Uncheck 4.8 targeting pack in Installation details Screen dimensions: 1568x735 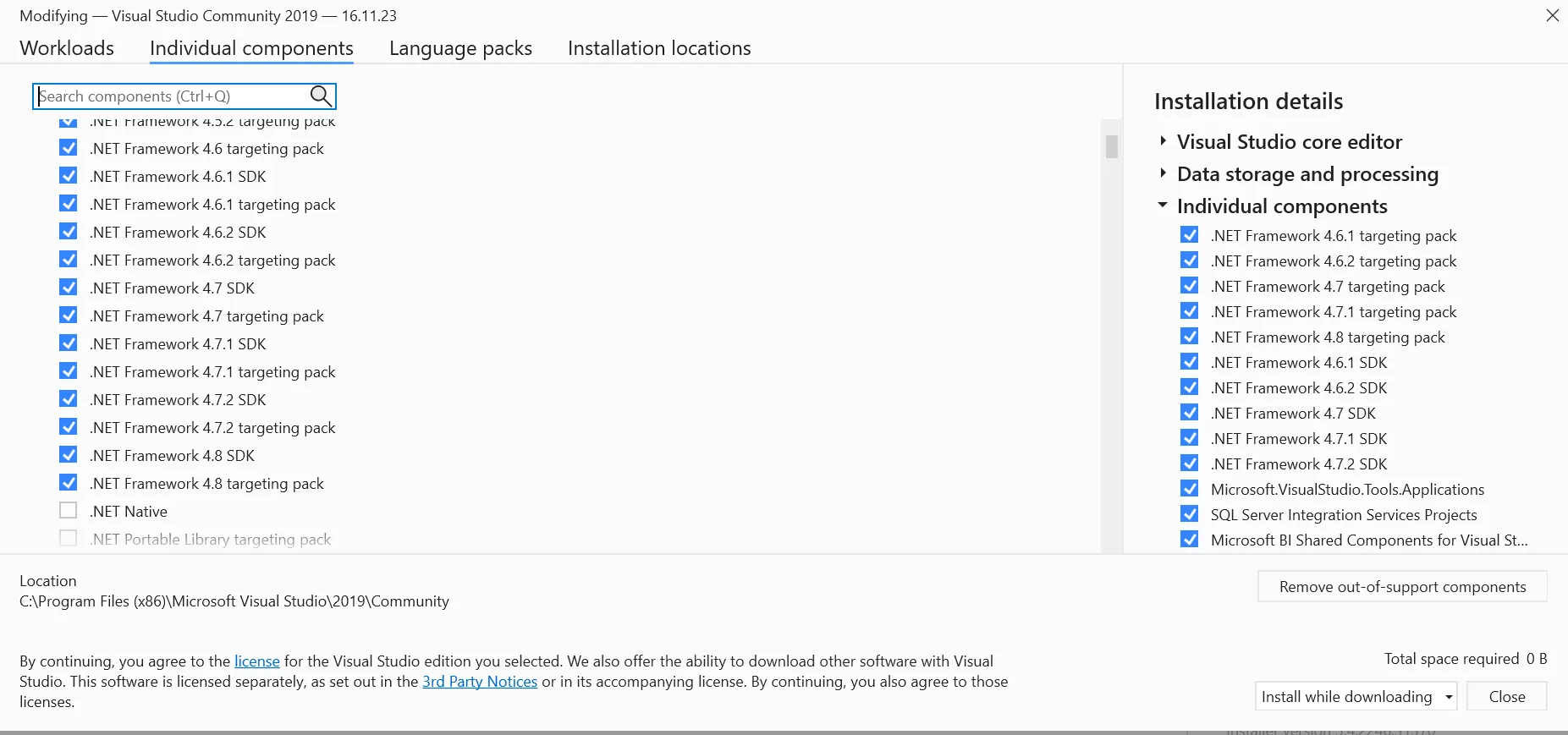click(x=1190, y=337)
